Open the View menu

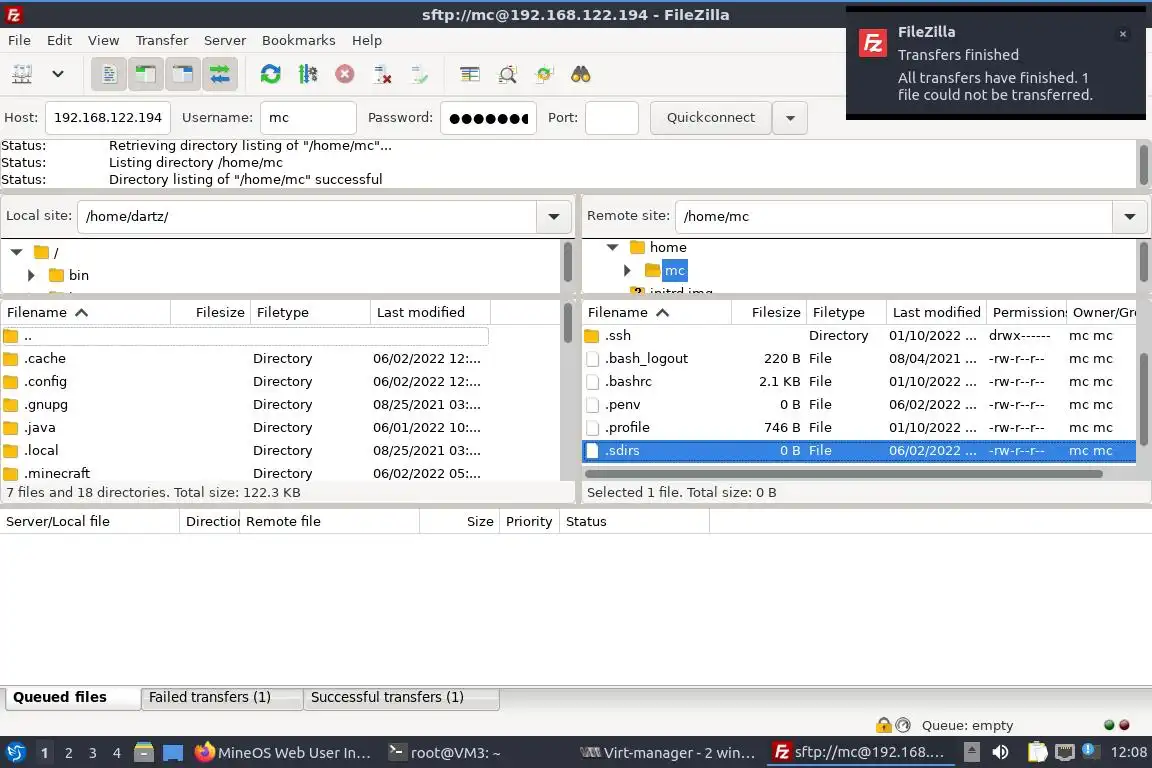(104, 40)
